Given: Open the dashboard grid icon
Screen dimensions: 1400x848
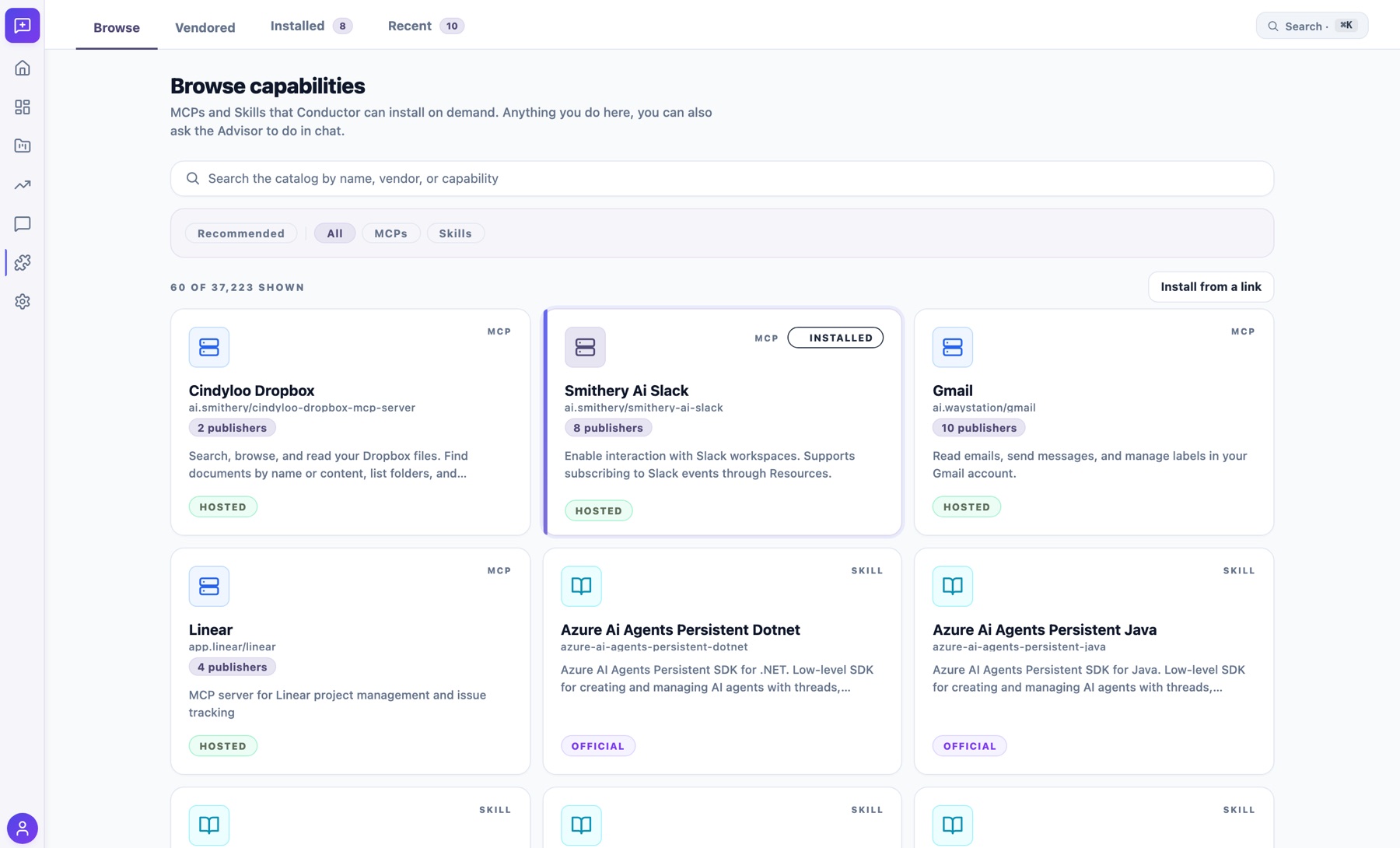Looking at the screenshot, I should click(23, 107).
